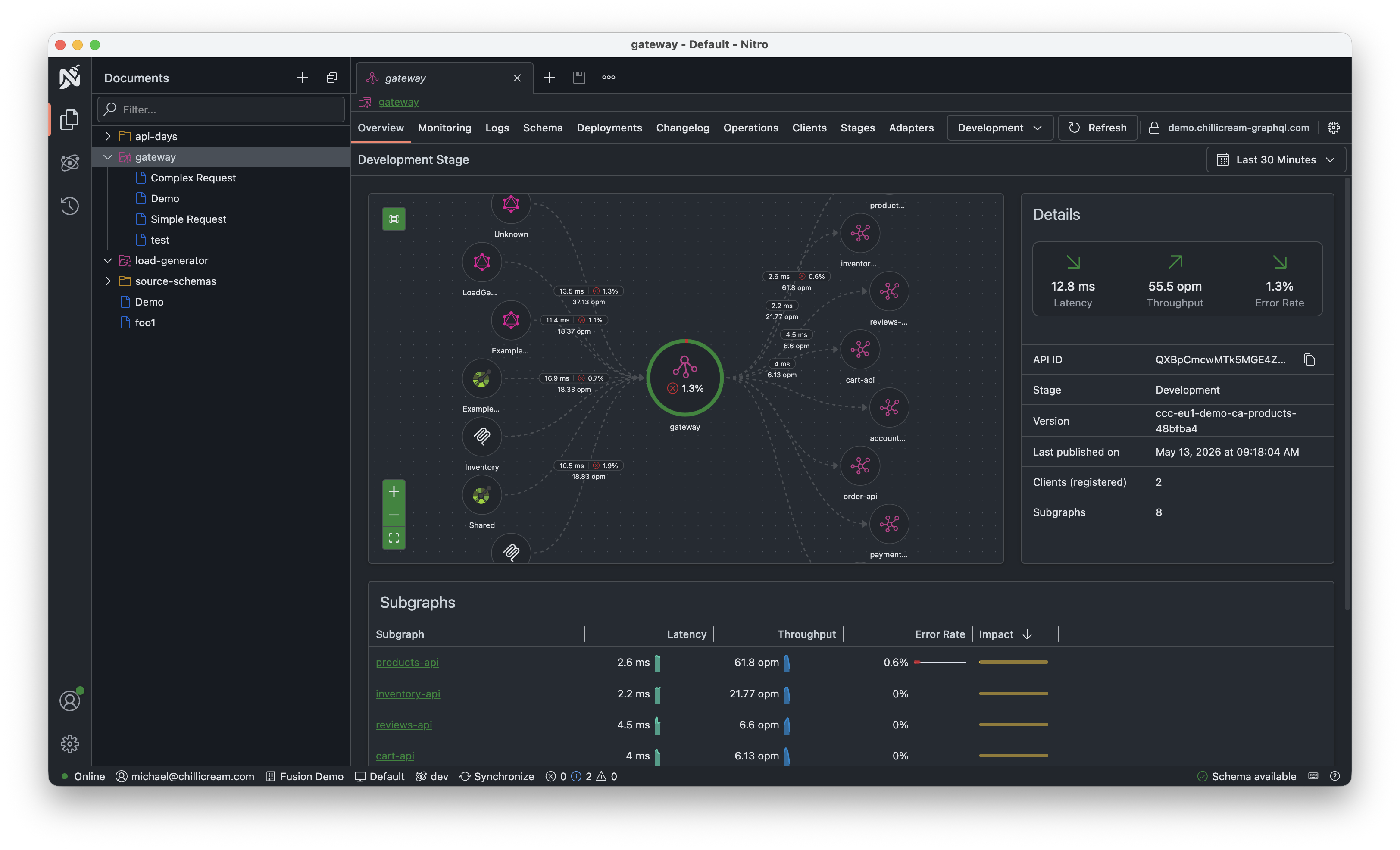Image resolution: width=1400 pixels, height=850 pixels.
Task: Open the Simple Request document
Action: (188, 219)
